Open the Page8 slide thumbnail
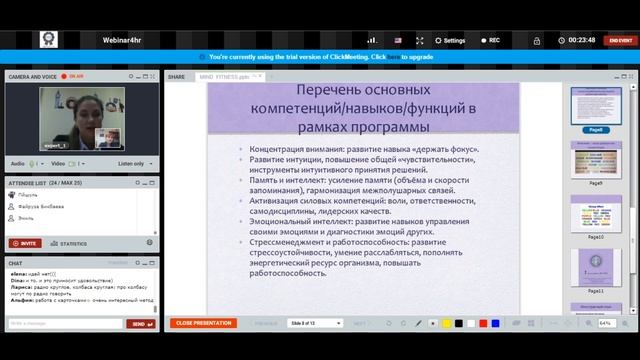Image resolution: width=640 pixels, height=360 pixels. coord(596,106)
